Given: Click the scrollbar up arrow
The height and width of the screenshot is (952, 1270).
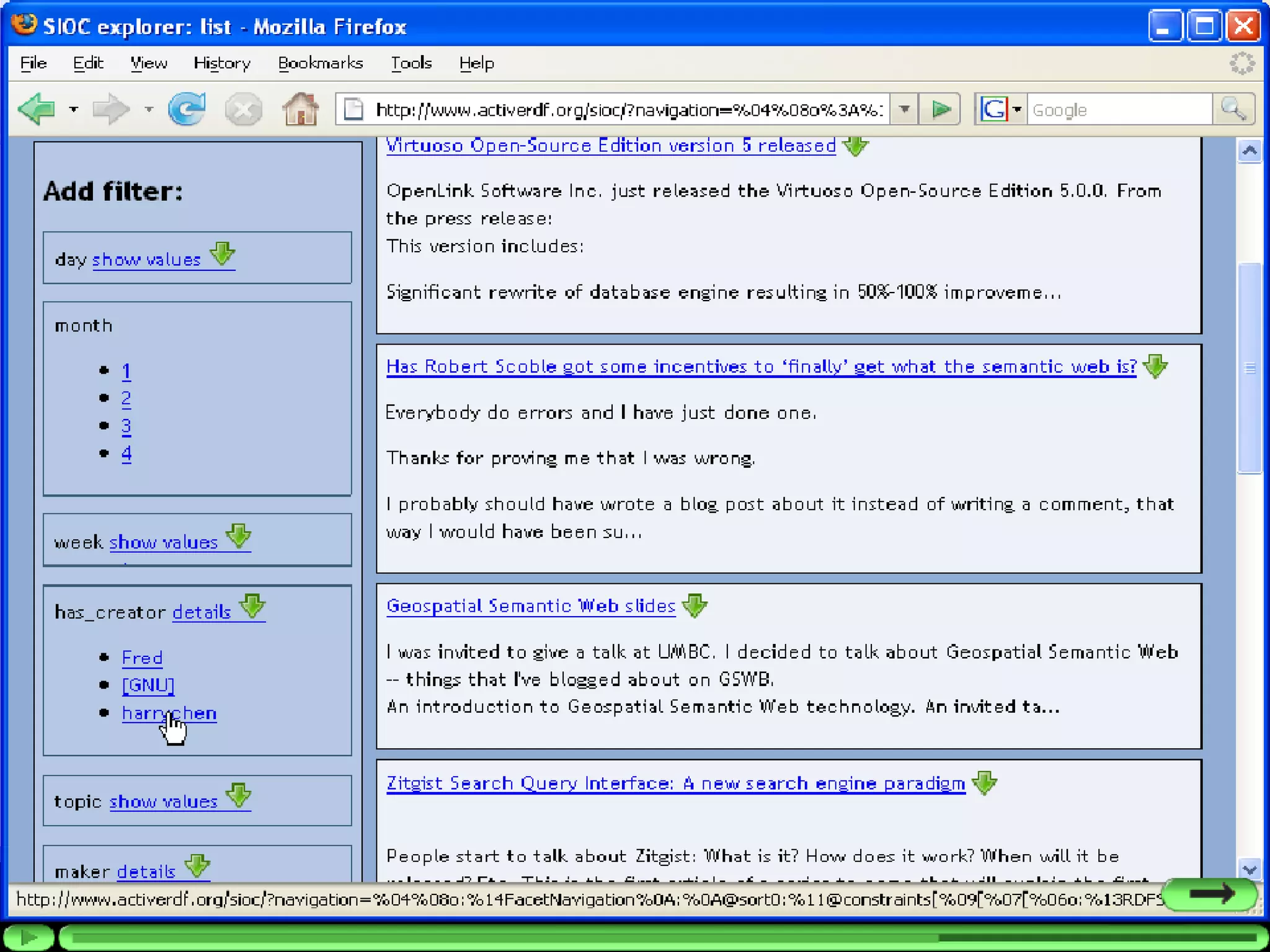Looking at the screenshot, I should click(1250, 151).
